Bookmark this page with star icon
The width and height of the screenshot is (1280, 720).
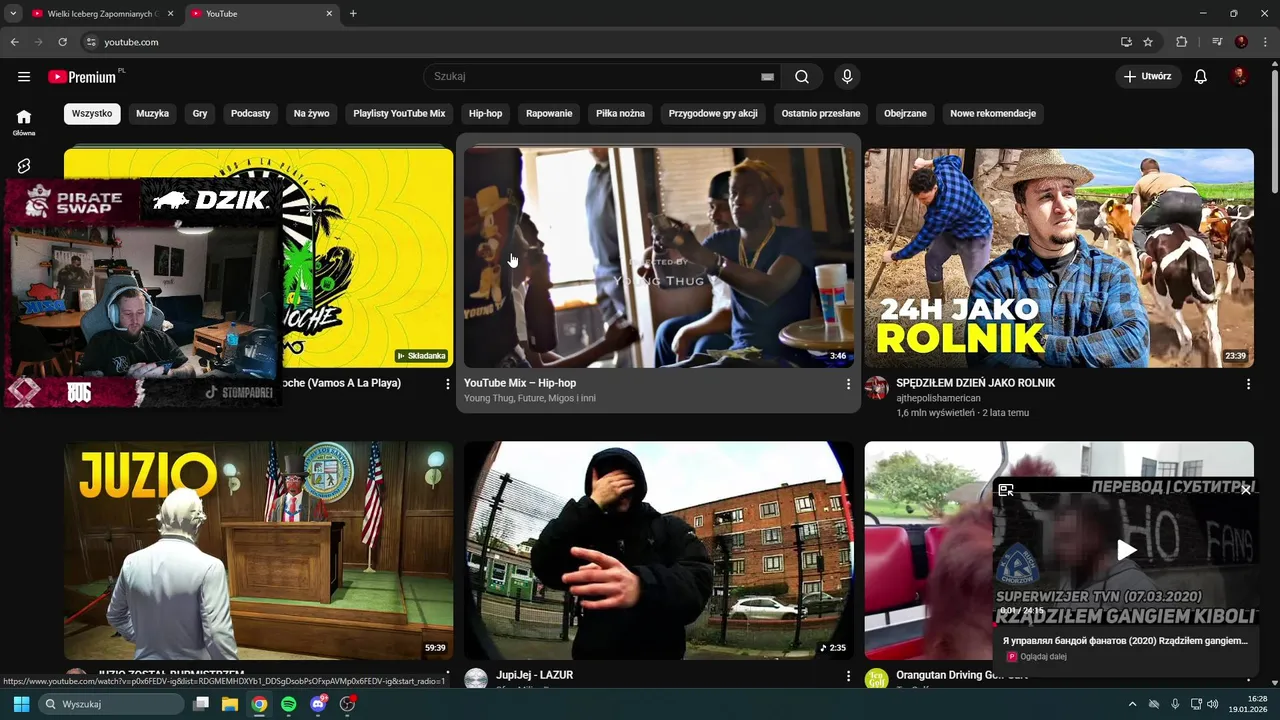pyautogui.click(x=1148, y=42)
